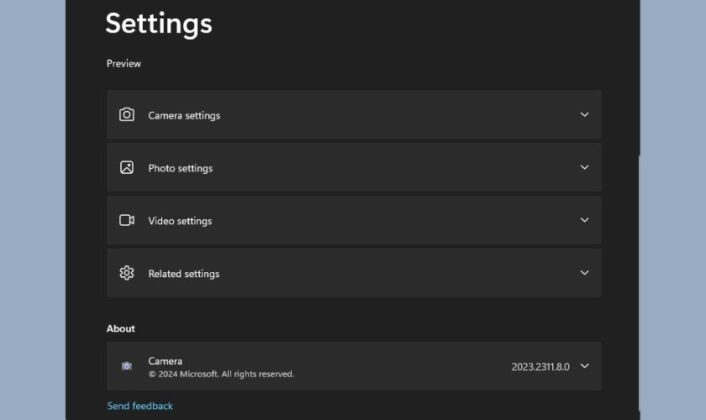Select the Photo settings label text
This screenshot has height=420, width=706.
(180, 168)
